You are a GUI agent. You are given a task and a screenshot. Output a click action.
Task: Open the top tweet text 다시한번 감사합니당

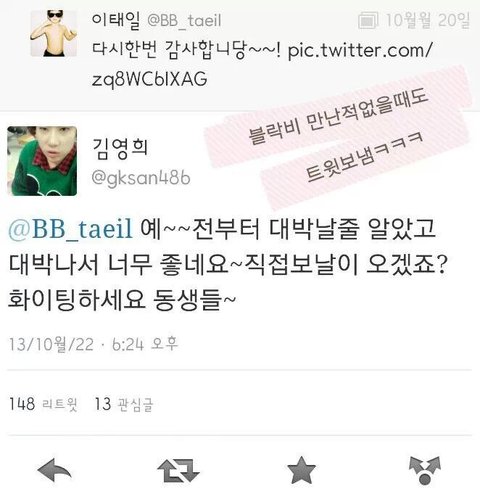point(187,51)
